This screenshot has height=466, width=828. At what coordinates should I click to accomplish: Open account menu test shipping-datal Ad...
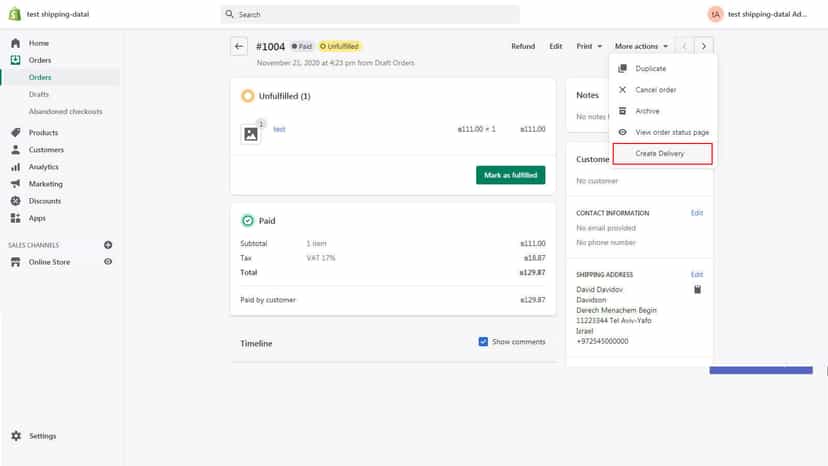coord(767,14)
